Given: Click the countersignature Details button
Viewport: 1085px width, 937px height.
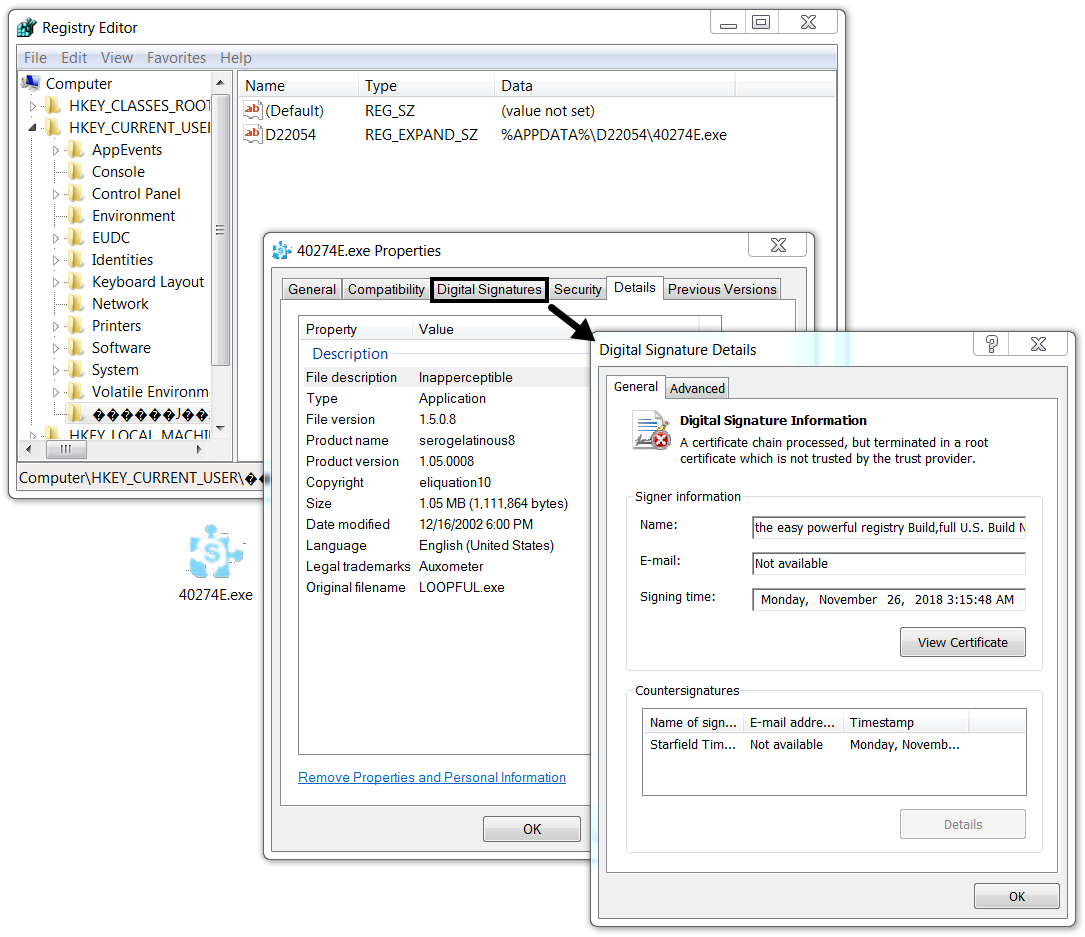Looking at the screenshot, I should pos(963,824).
